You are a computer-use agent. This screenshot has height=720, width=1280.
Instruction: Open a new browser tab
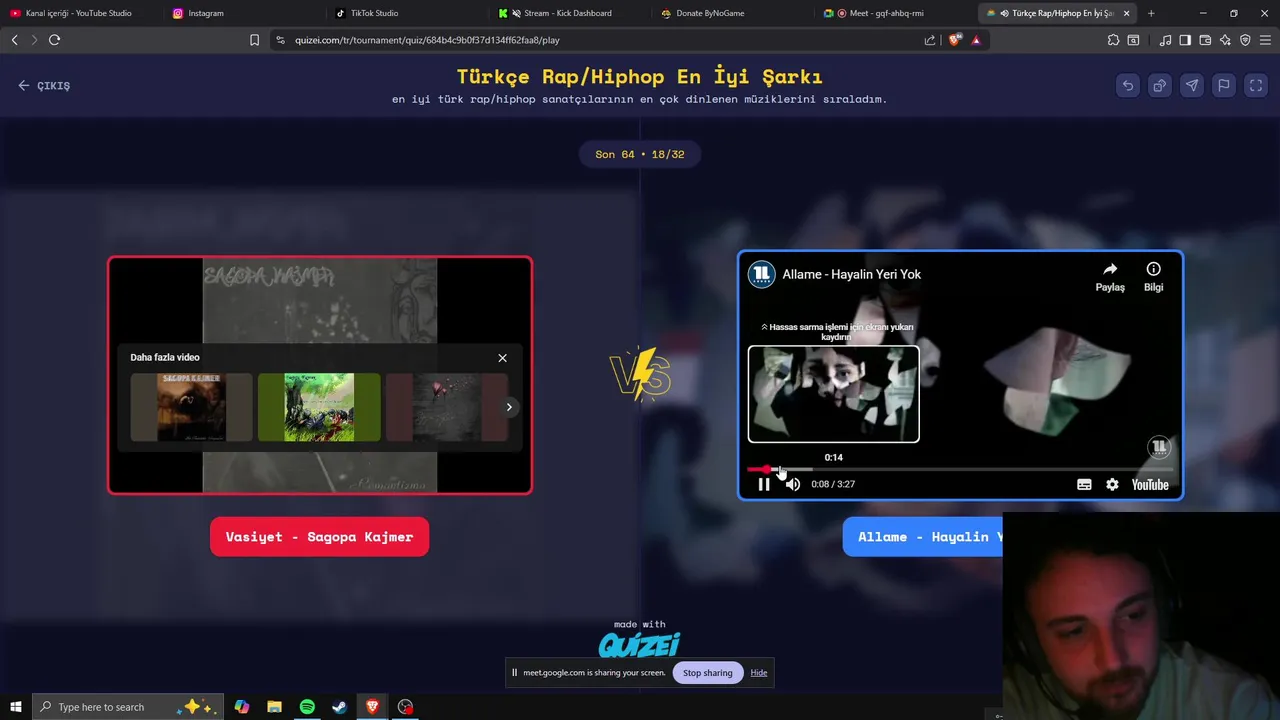click(1151, 13)
